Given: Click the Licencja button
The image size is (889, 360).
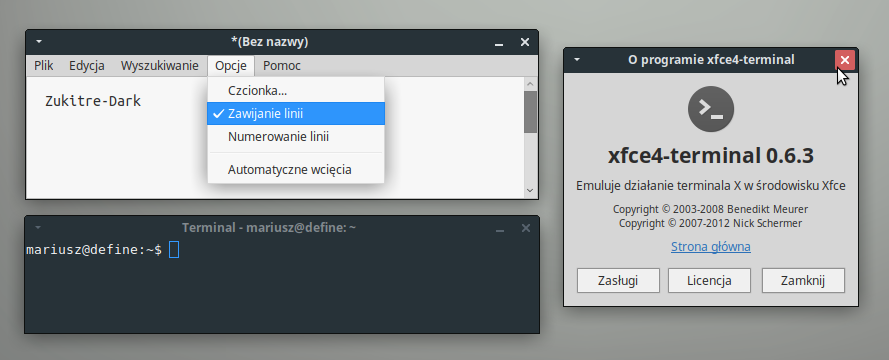Looking at the screenshot, I should 709,281.
